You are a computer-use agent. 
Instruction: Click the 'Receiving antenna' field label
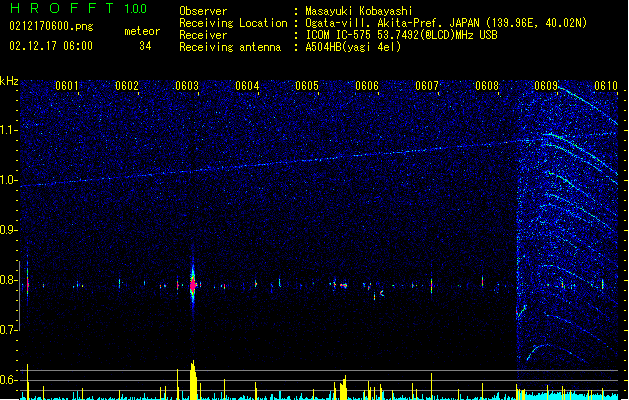[230, 47]
